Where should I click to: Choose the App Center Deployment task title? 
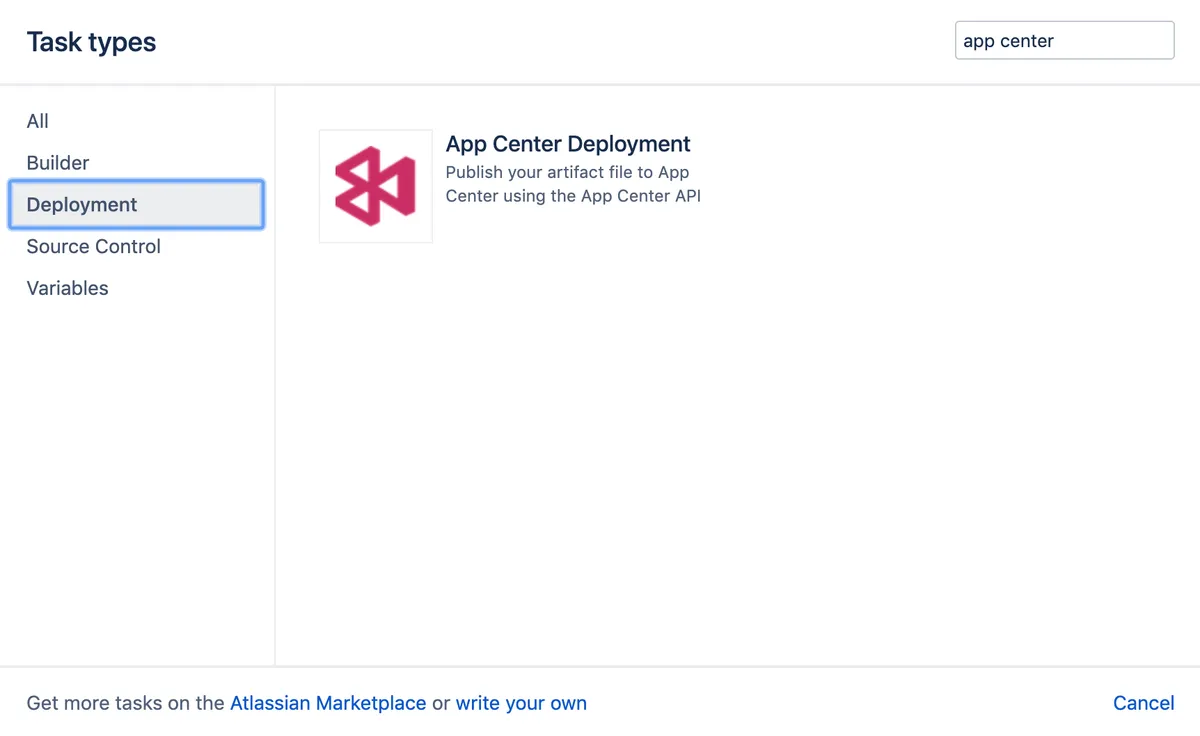tap(568, 144)
